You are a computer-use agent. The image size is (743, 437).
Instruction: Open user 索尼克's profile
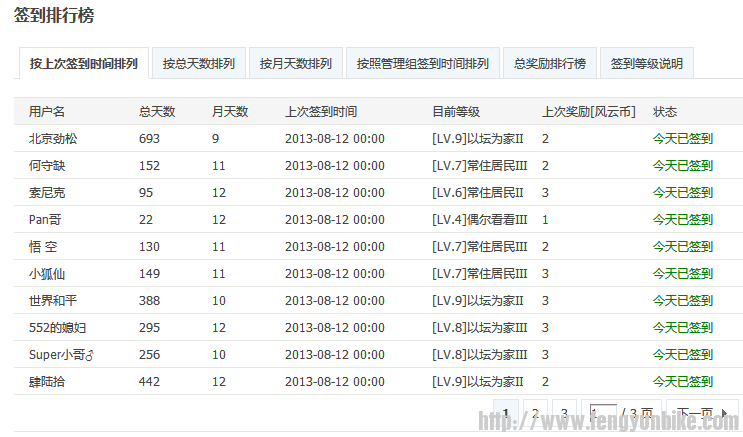tap(47, 193)
